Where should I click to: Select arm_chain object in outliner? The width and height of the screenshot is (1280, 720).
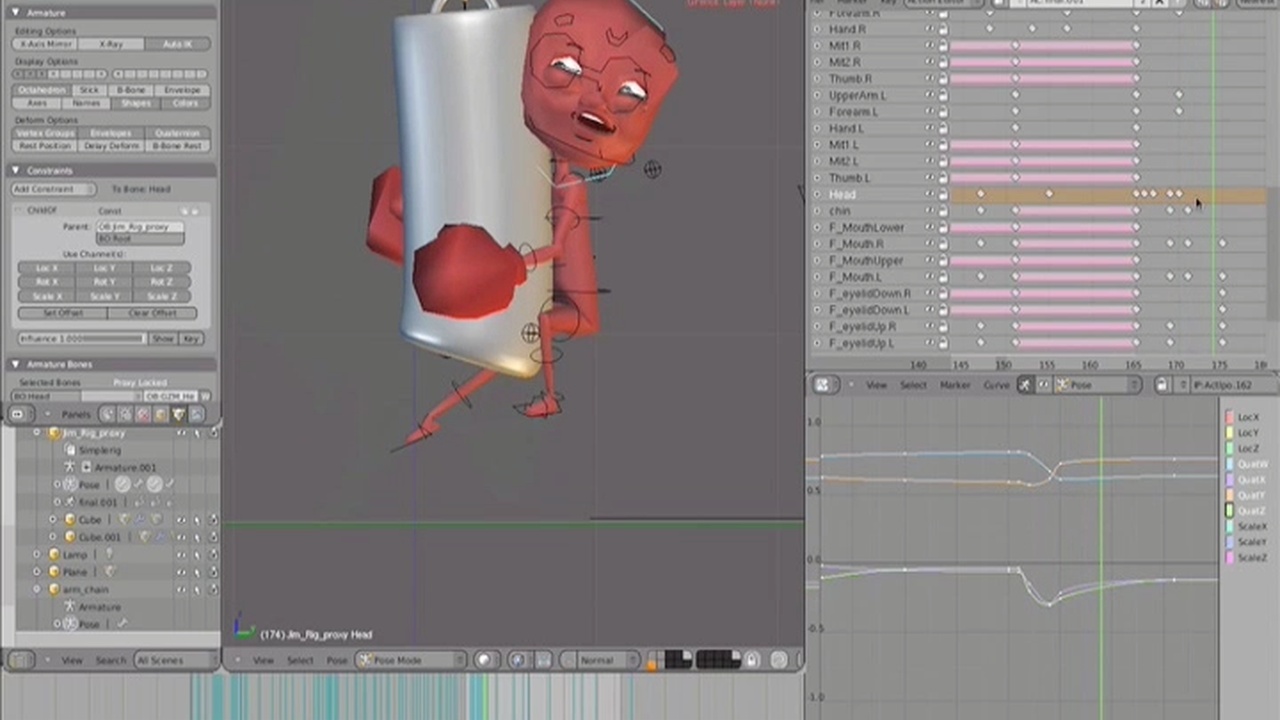point(86,589)
